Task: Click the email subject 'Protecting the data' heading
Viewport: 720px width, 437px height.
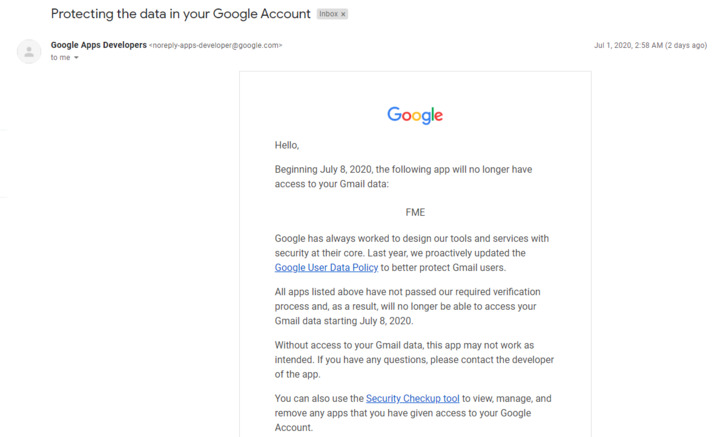Action: (x=180, y=14)
